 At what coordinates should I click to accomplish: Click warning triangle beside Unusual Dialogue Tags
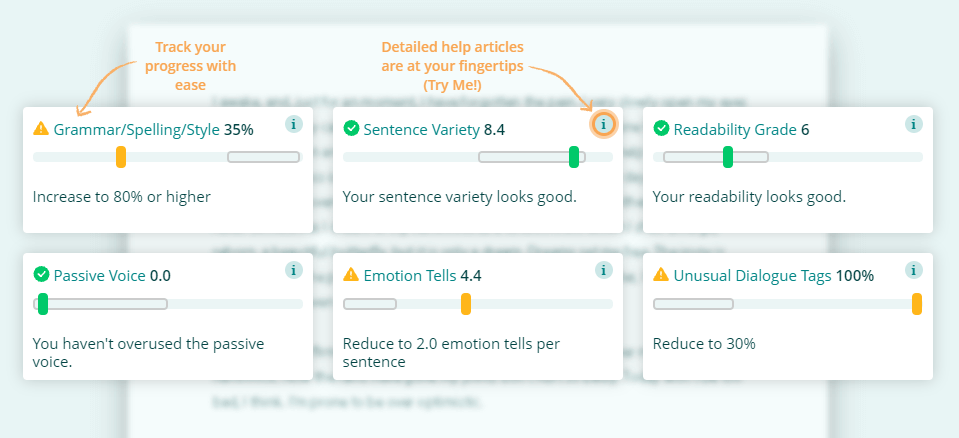[x=661, y=275]
